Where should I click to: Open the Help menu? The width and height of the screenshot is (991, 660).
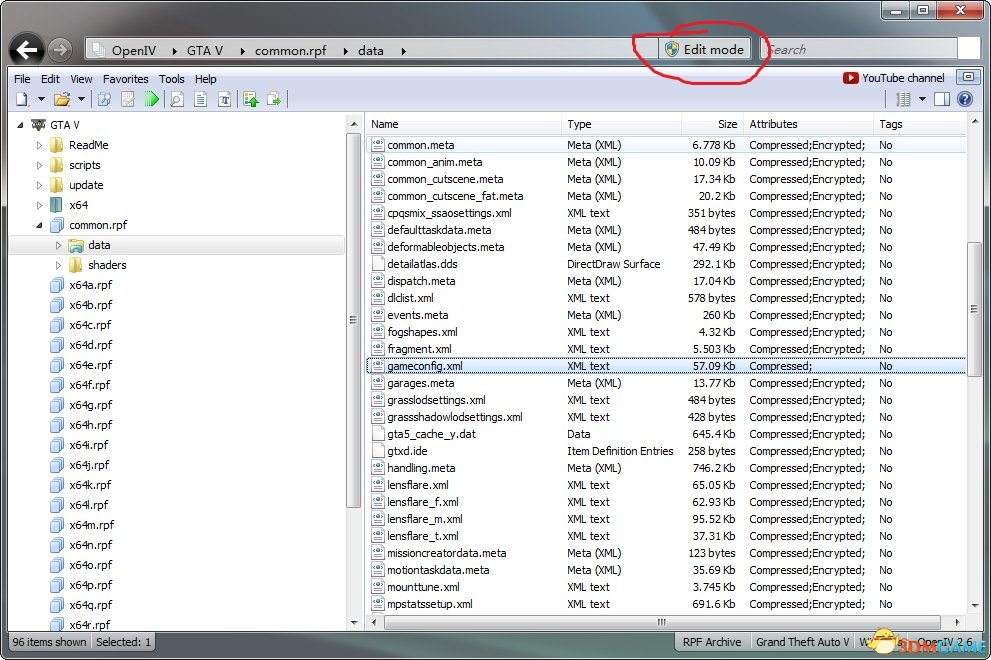click(205, 79)
